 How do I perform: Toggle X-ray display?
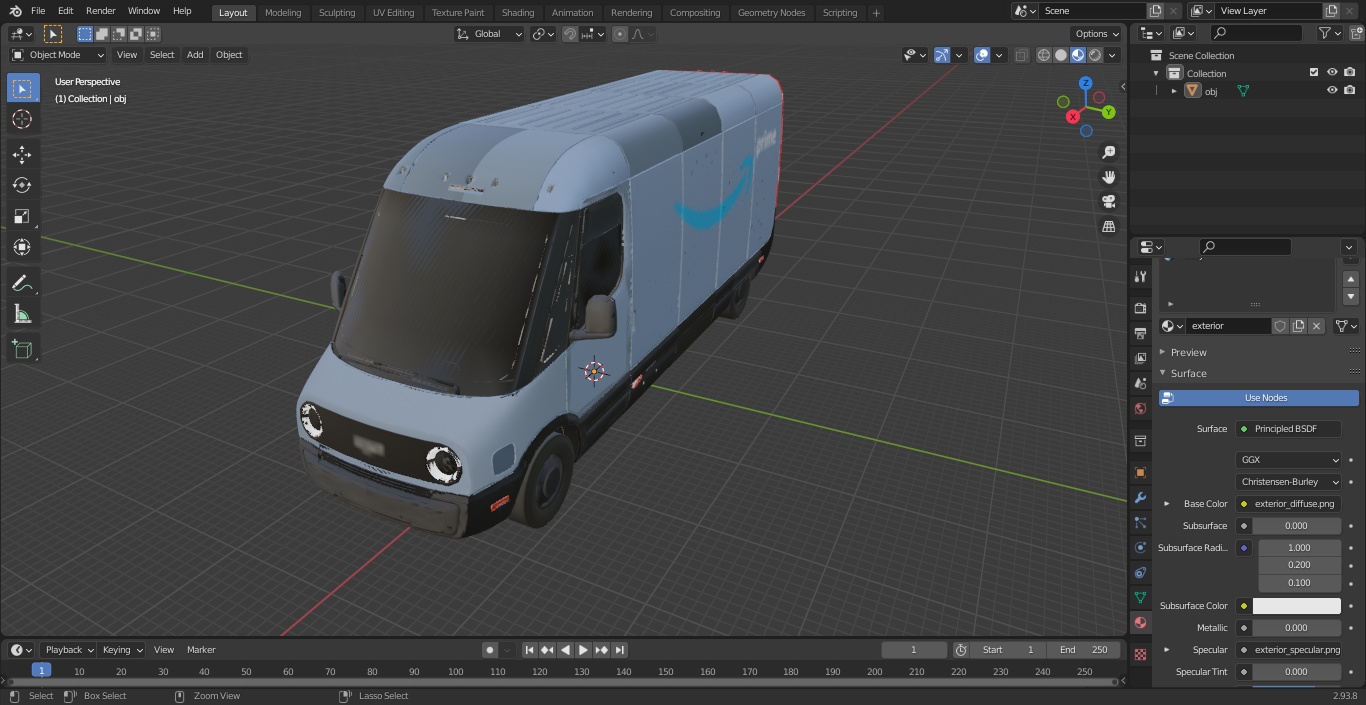[x=1021, y=55]
